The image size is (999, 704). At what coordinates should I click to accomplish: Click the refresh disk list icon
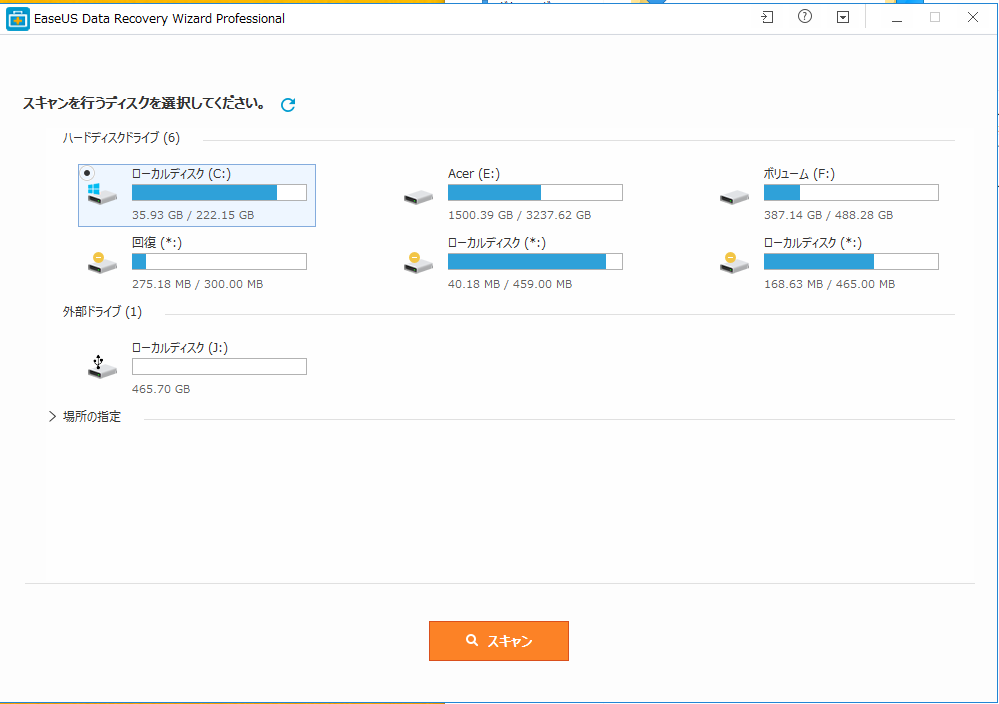click(x=288, y=105)
